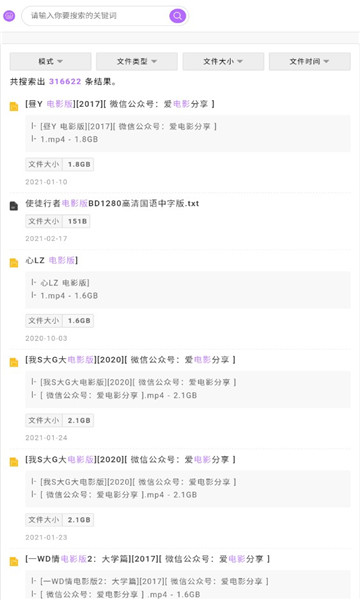Click the file icon beside 一WD情电影版2 result
The height and width of the screenshot is (600, 360).
[x=14, y=561]
